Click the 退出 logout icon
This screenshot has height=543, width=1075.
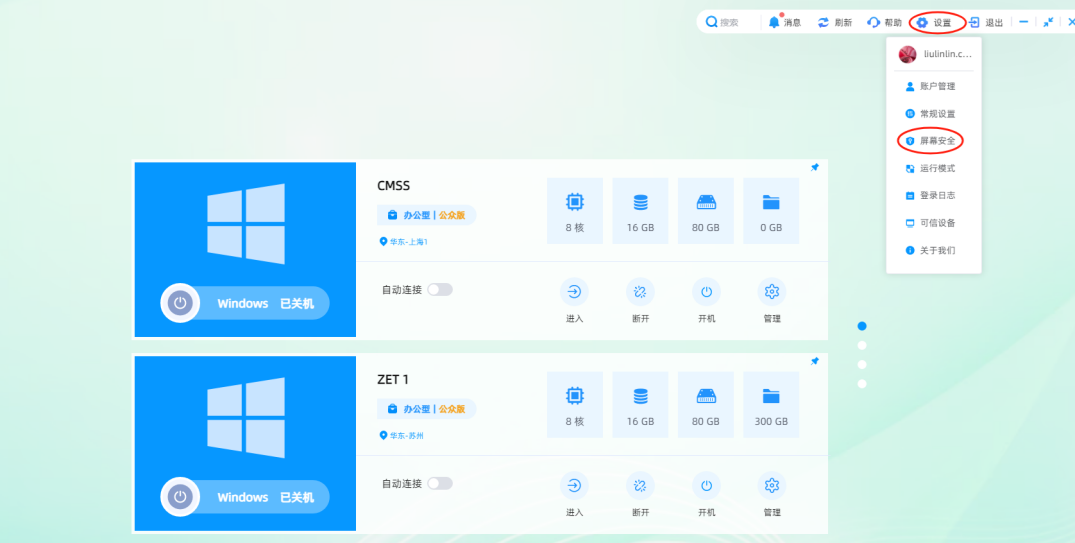974,23
